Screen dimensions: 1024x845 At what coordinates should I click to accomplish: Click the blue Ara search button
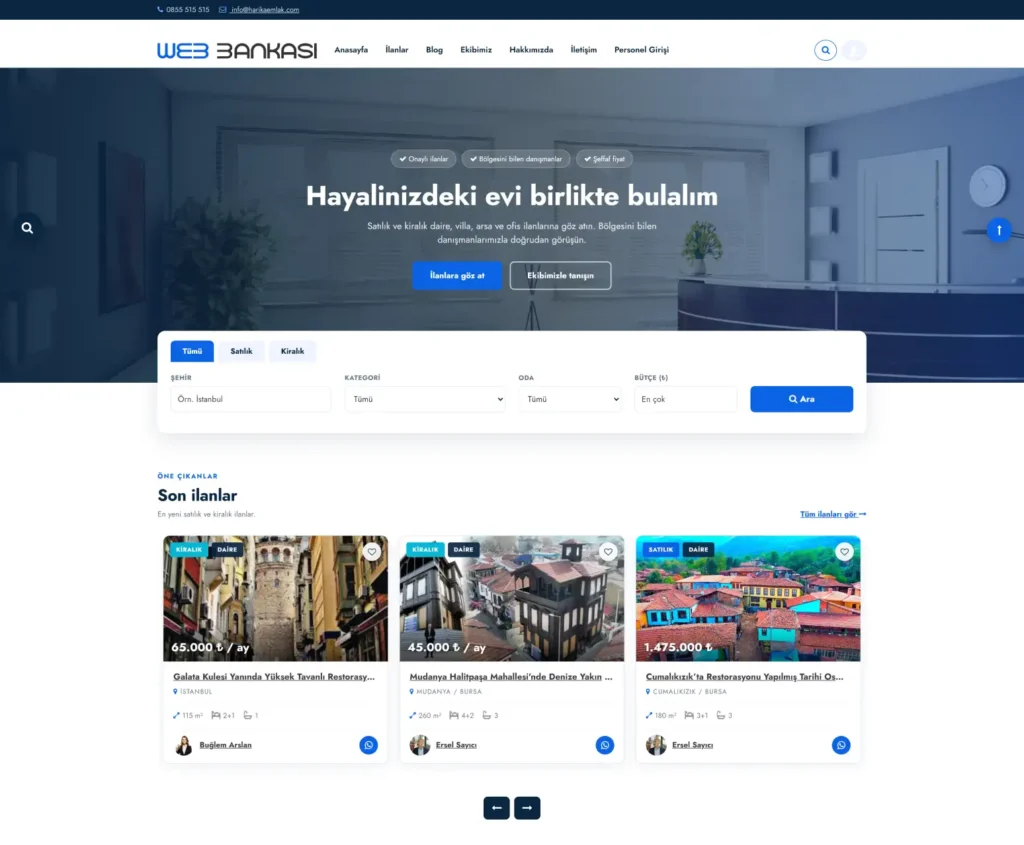pos(801,399)
